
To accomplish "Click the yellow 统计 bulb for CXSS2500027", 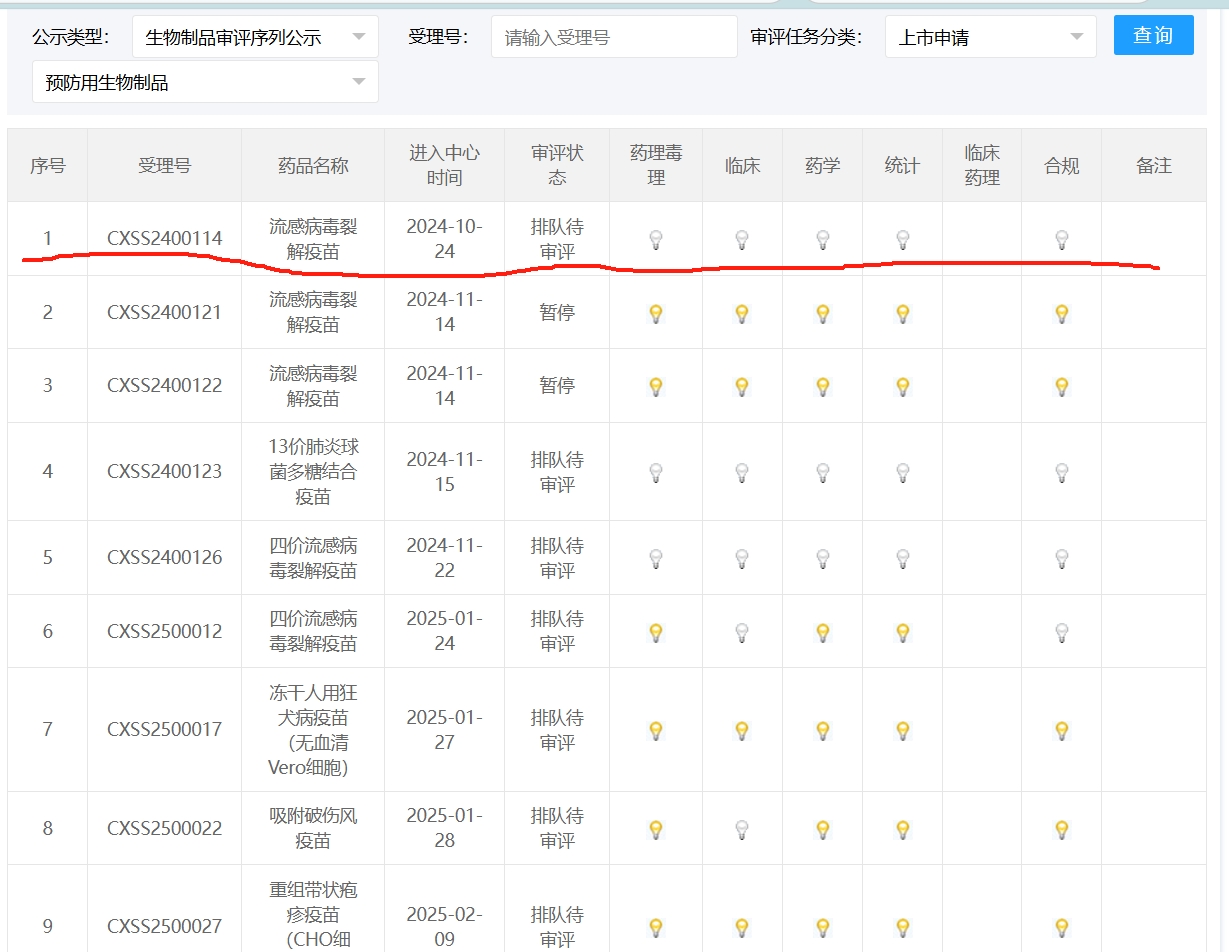I will 903,927.
